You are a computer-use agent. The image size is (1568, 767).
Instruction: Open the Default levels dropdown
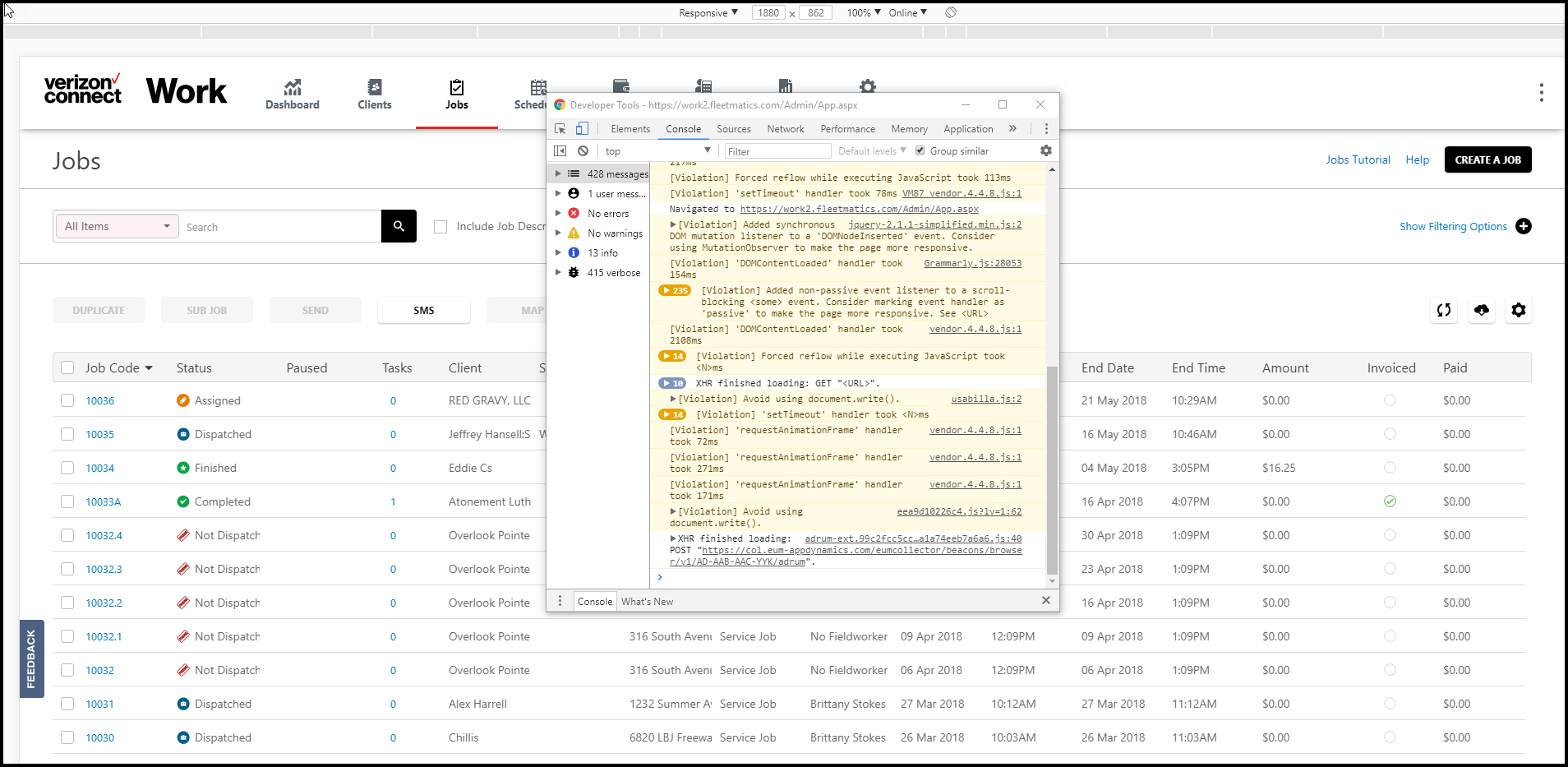[x=872, y=151]
